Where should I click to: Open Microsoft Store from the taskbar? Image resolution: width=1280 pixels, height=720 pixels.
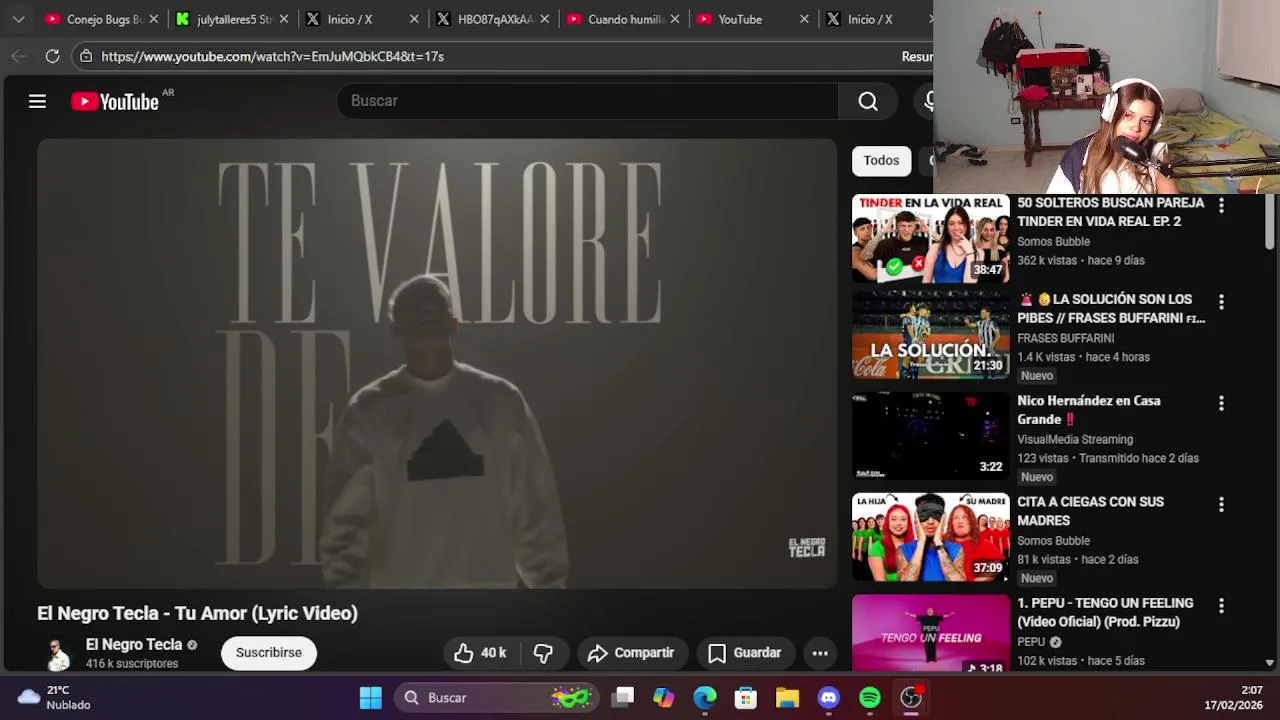pos(746,697)
